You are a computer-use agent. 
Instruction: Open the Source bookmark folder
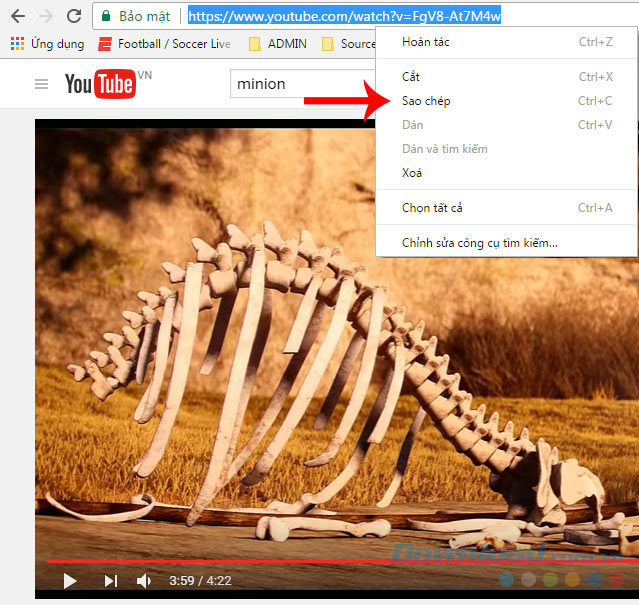[350, 44]
